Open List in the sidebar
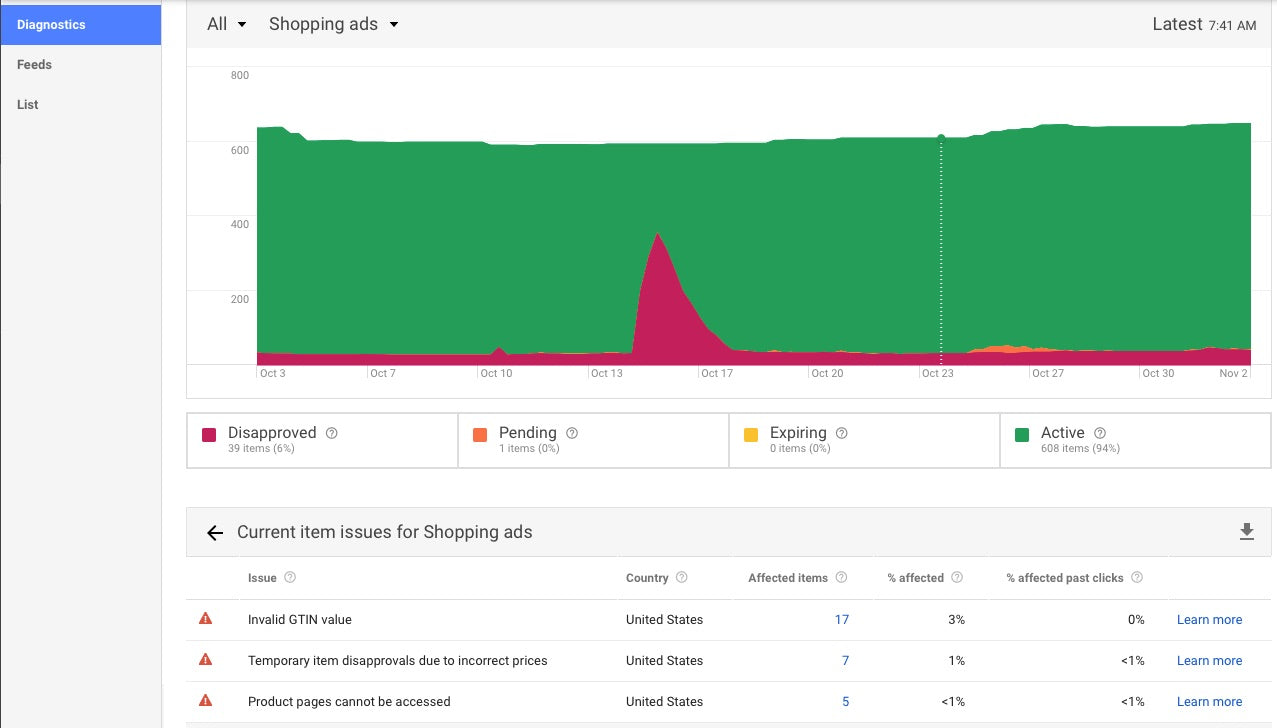This screenshot has width=1277, height=728. tap(27, 104)
